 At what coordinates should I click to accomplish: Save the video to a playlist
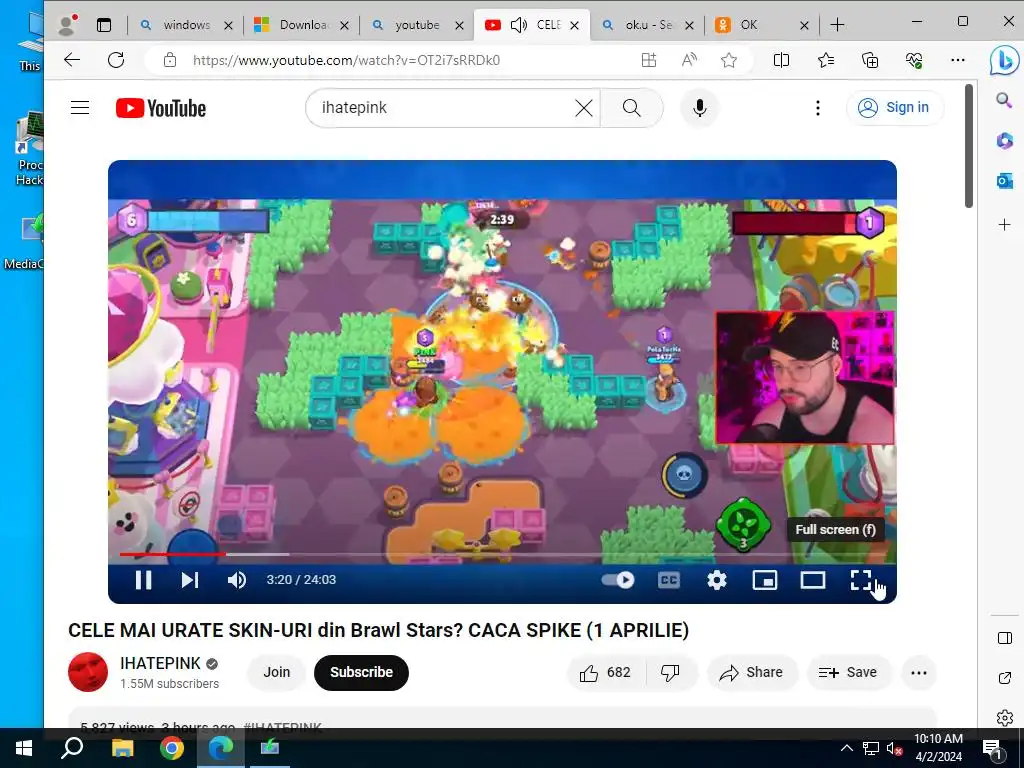[x=848, y=672]
